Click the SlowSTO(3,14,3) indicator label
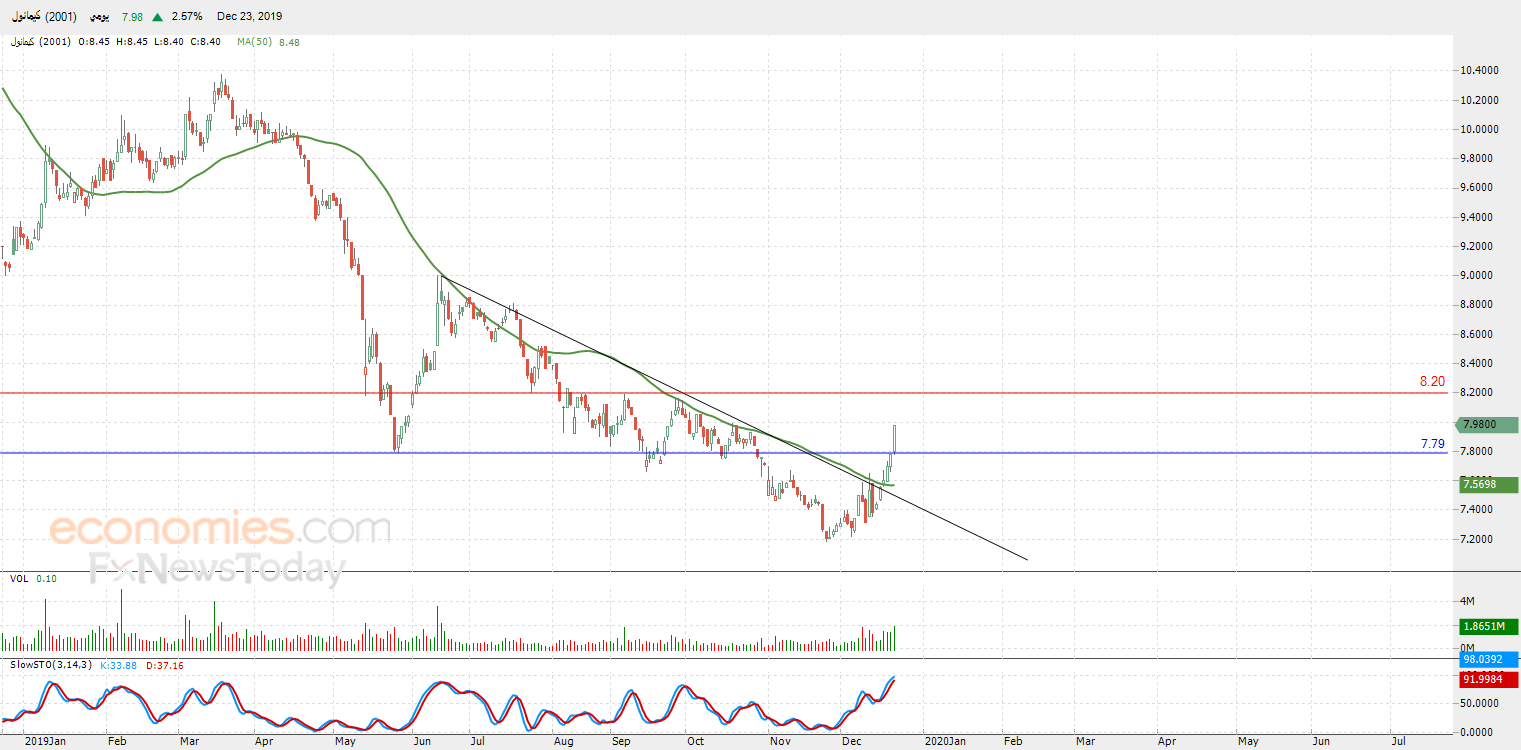This screenshot has width=1521, height=750. [52, 665]
